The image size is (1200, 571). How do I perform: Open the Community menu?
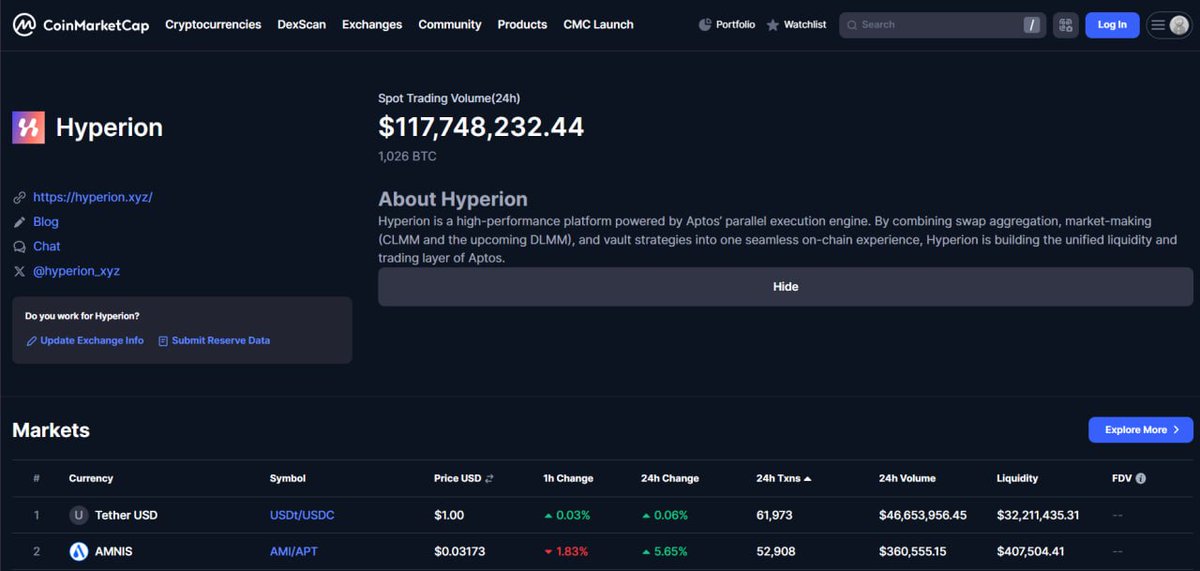(450, 25)
